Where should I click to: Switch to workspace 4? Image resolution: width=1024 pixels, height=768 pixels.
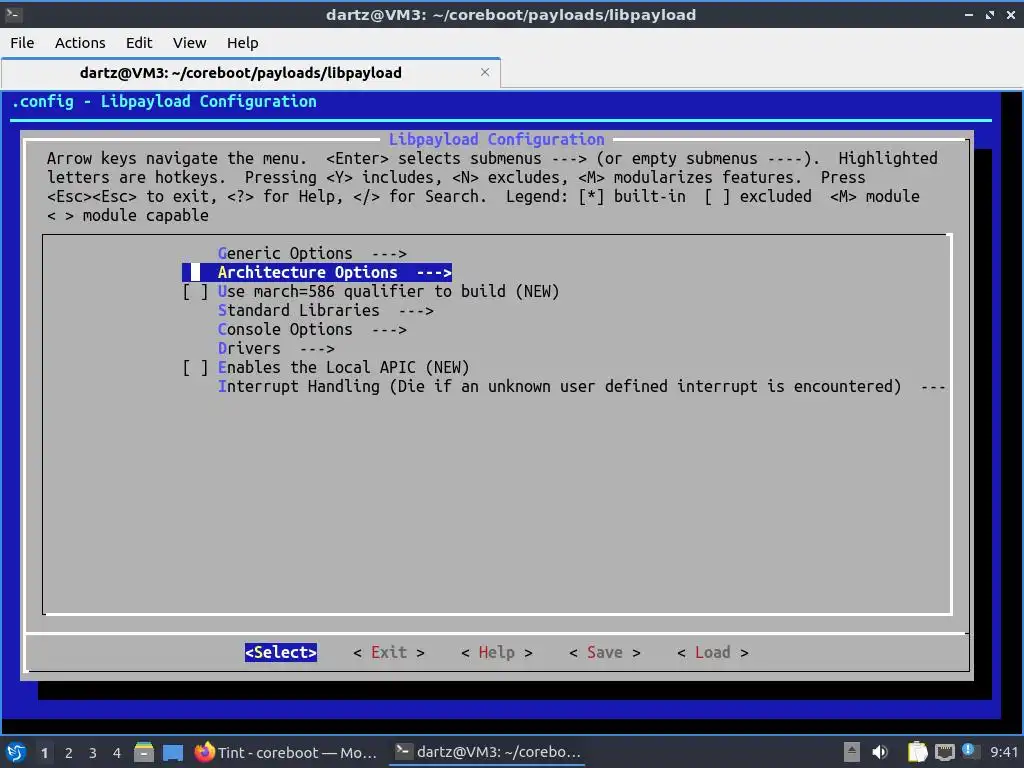(117, 753)
